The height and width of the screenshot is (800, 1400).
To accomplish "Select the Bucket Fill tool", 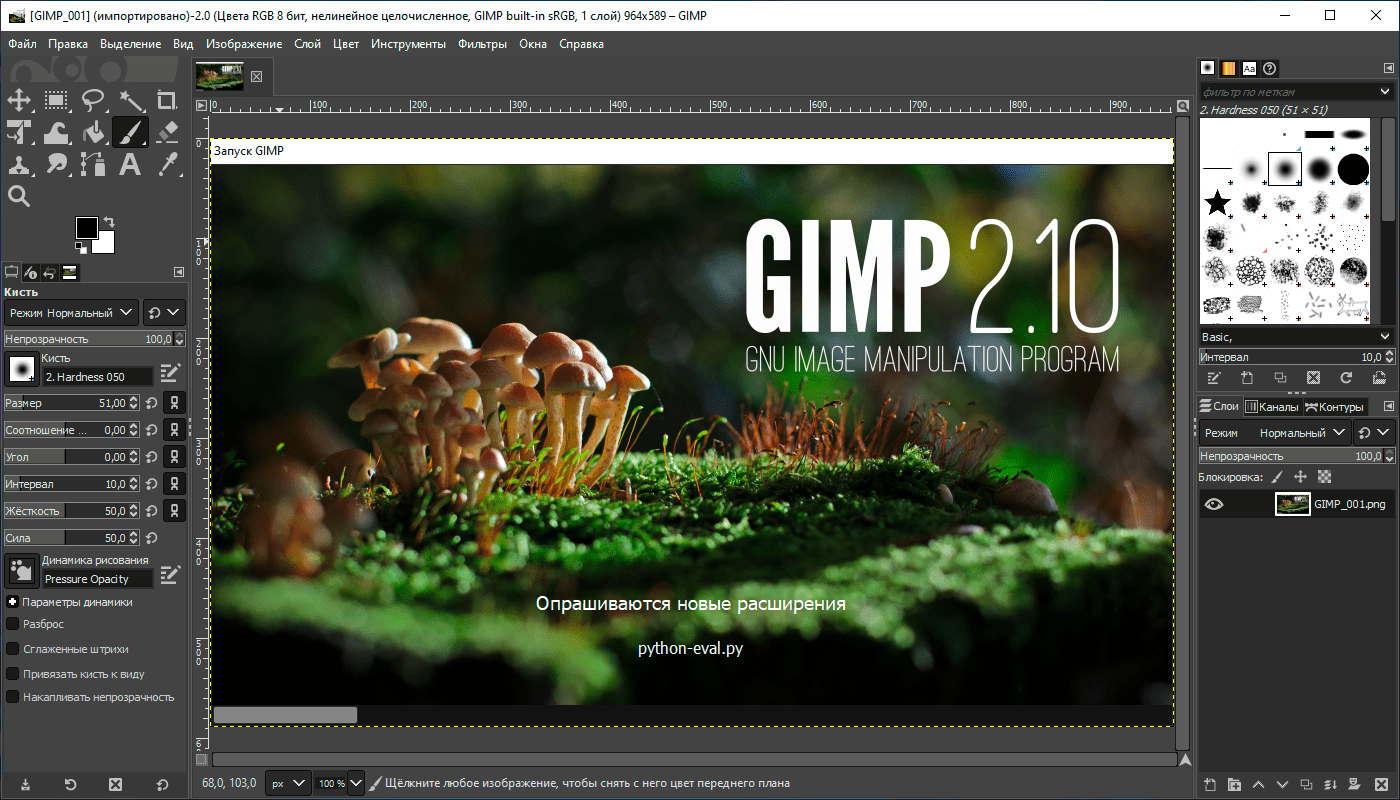I will click(93, 132).
